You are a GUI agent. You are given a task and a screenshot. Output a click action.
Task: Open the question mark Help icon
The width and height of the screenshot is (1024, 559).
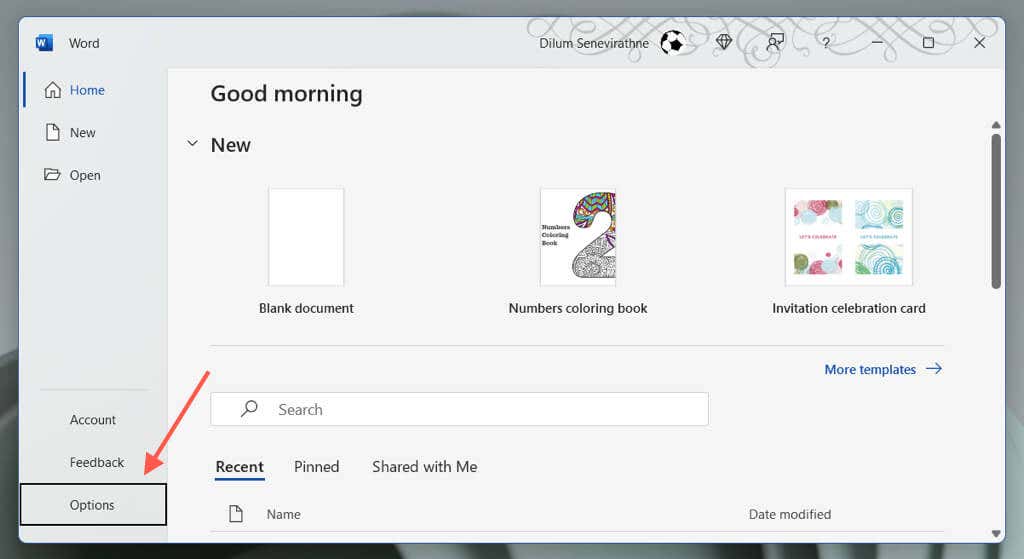pos(826,43)
